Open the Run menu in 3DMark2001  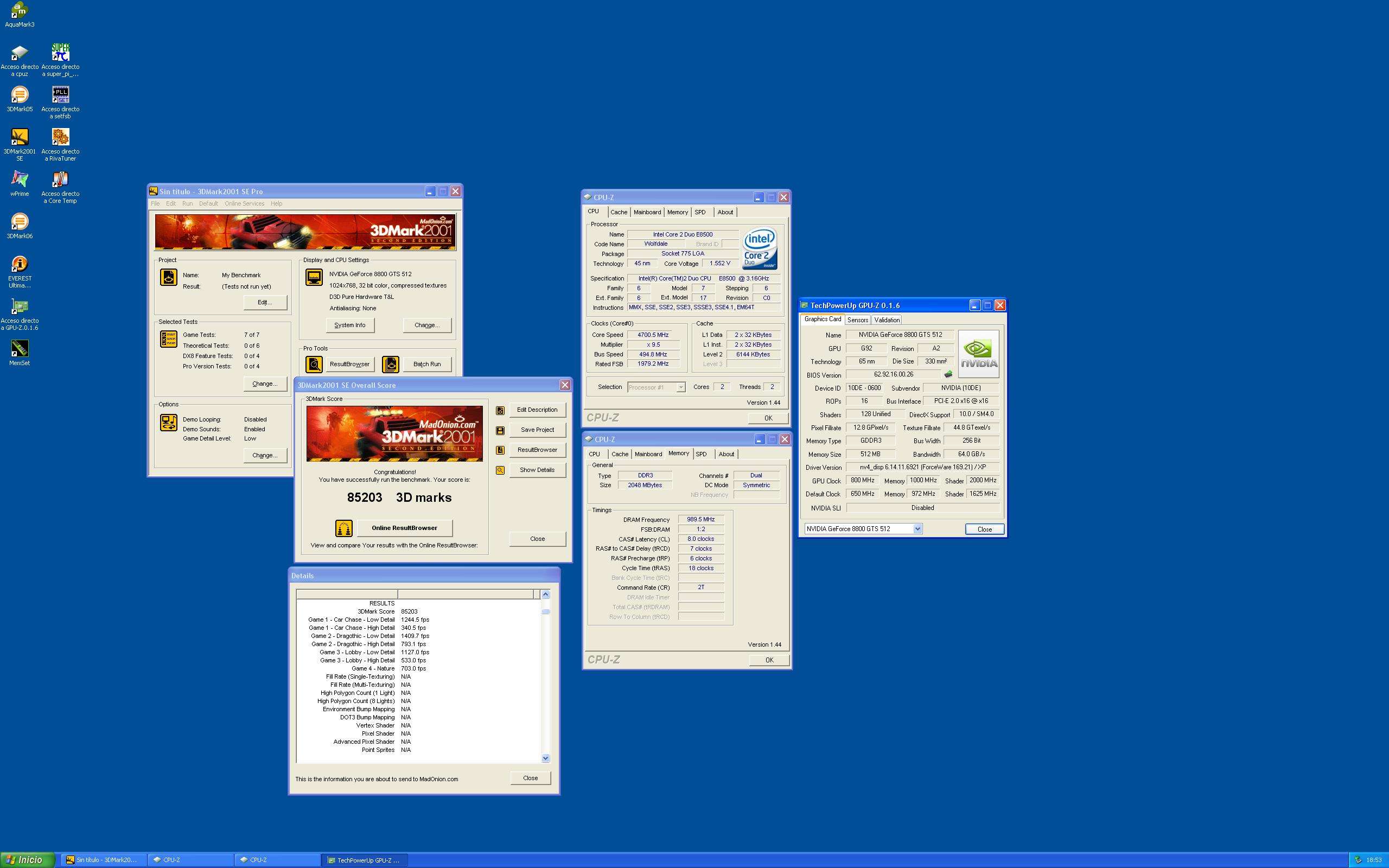click(x=187, y=204)
